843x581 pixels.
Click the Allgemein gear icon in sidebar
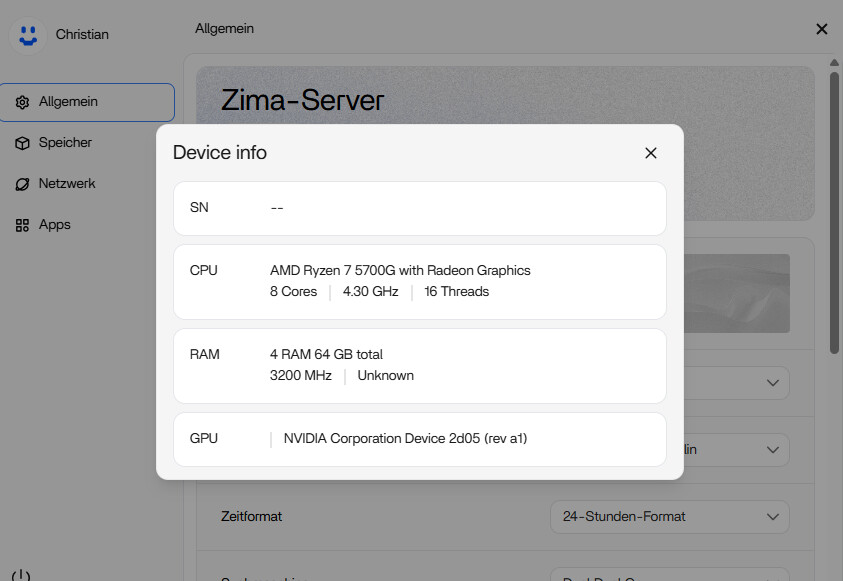click(x=22, y=102)
